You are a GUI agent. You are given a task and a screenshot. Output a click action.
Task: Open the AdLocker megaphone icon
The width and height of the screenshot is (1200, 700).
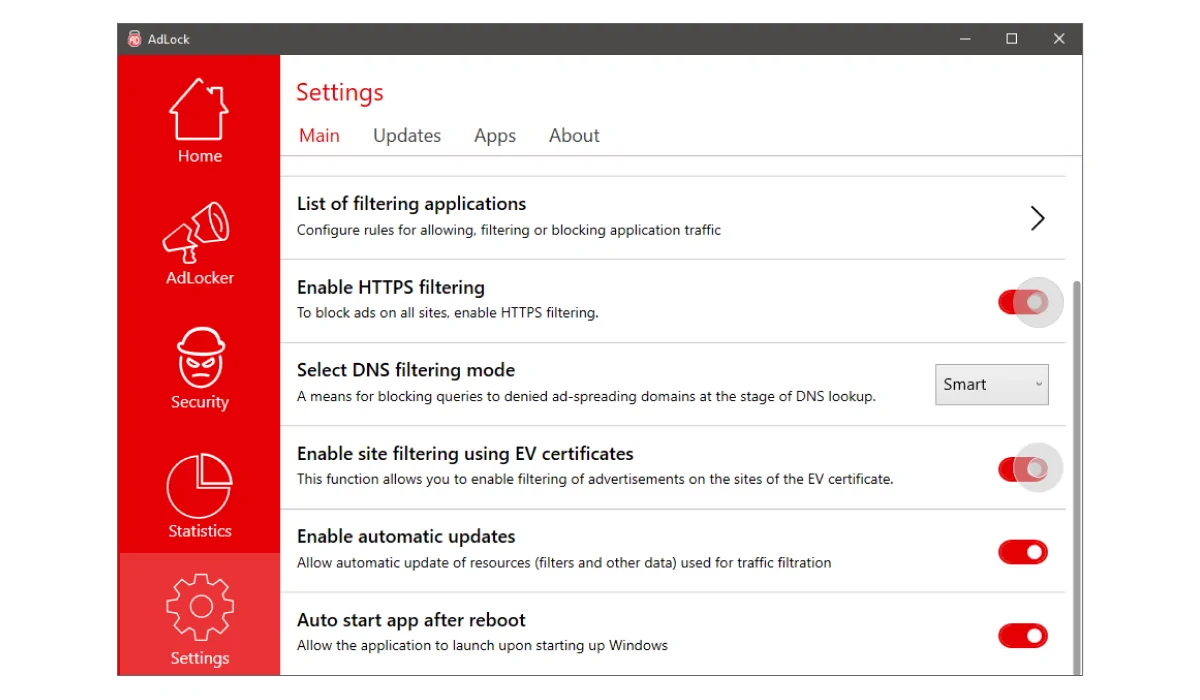197,233
